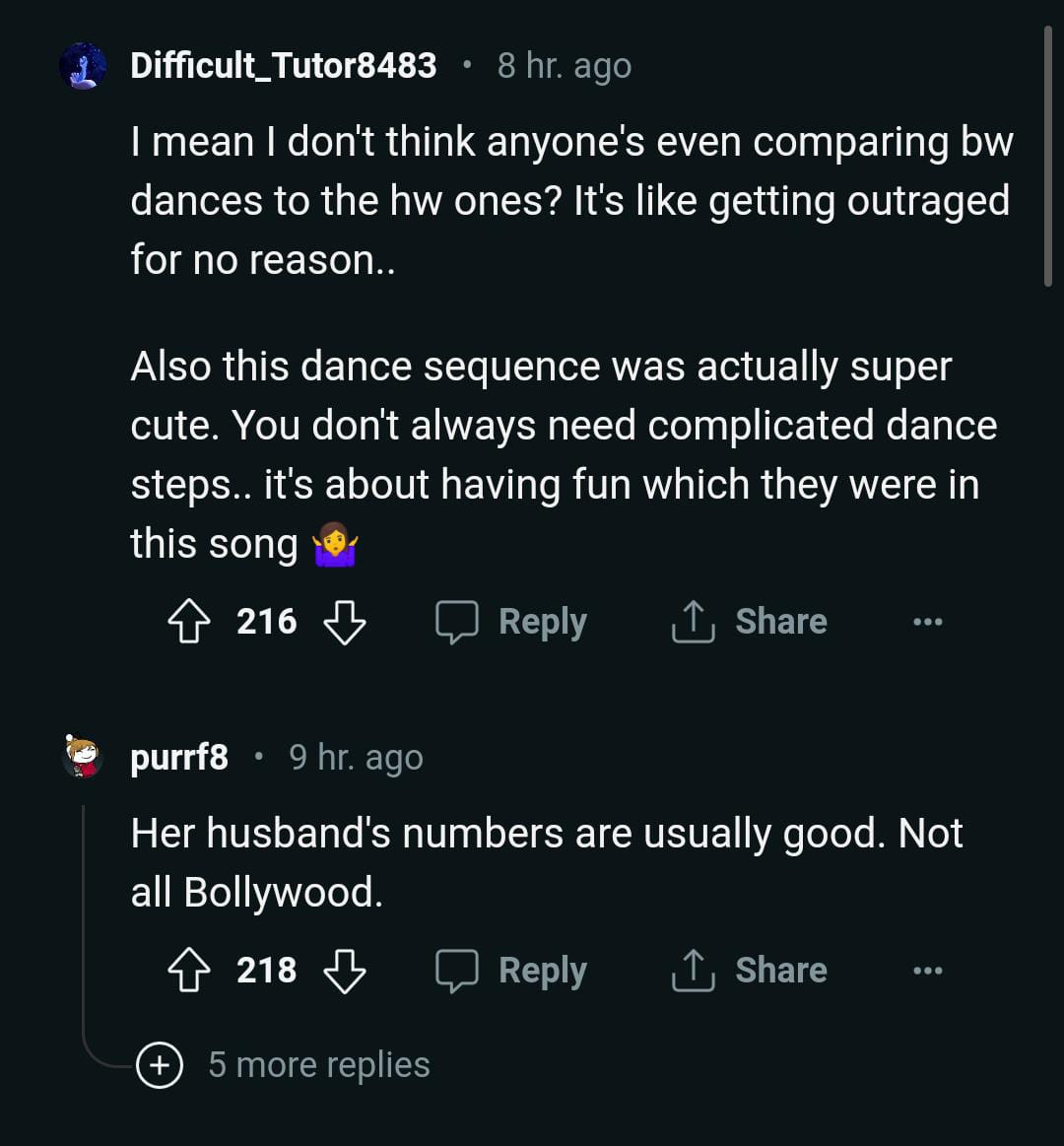Open purrf8's avatar profile
This screenshot has width=1064, height=1146.
[83, 758]
